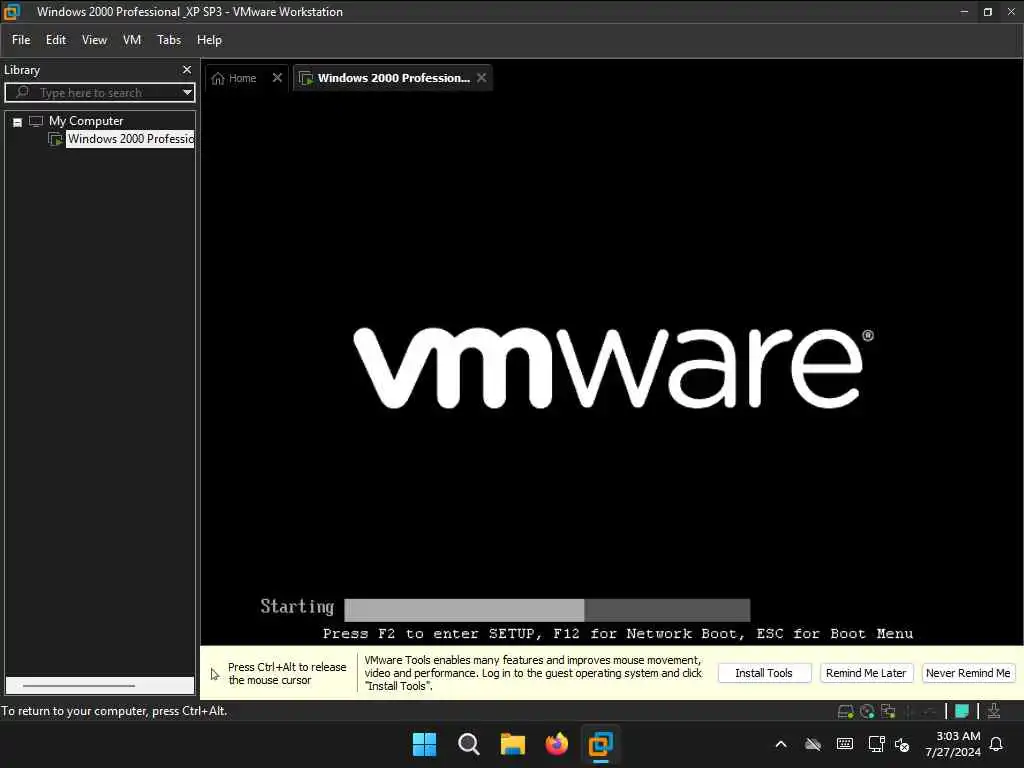Click the network connection tray icon
The height and width of the screenshot is (768, 1024).
point(876,744)
